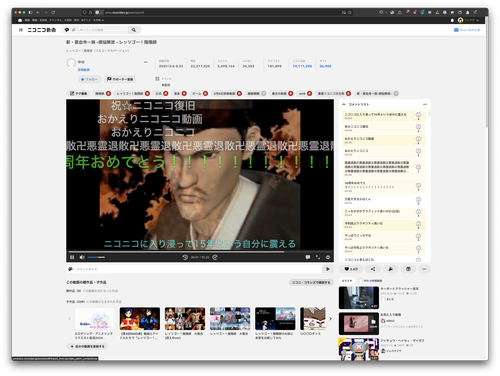Click the comment list scrollbar

(x=429, y=114)
